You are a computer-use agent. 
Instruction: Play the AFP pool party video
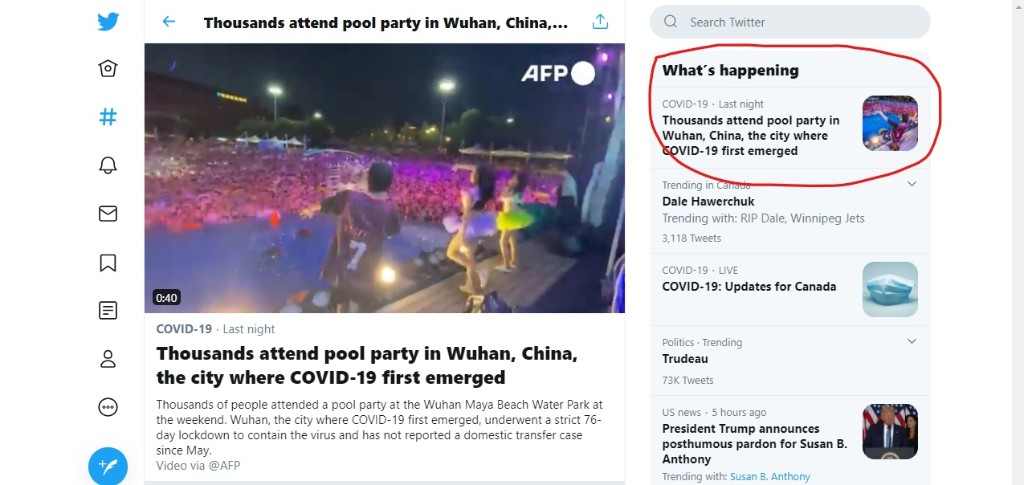click(385, 178)
